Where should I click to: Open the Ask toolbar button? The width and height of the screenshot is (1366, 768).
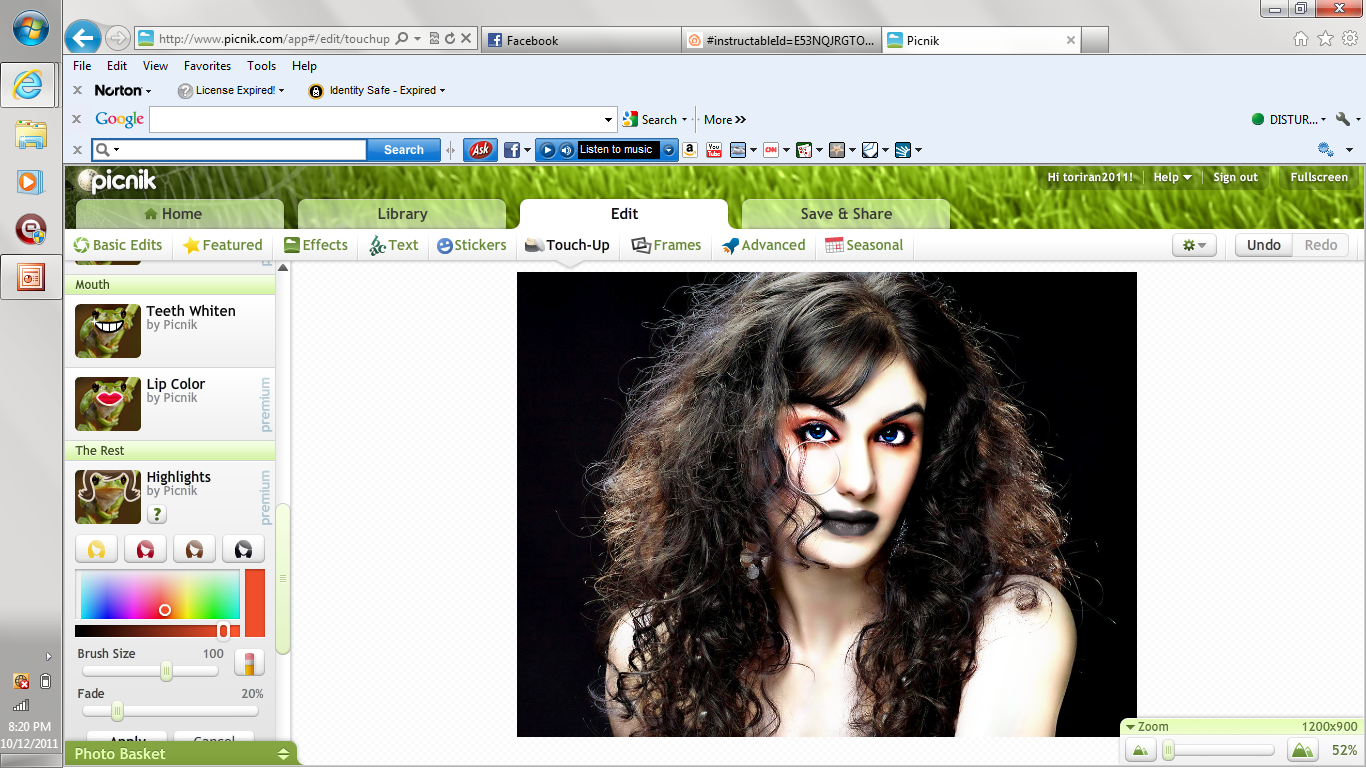[480, 150]
